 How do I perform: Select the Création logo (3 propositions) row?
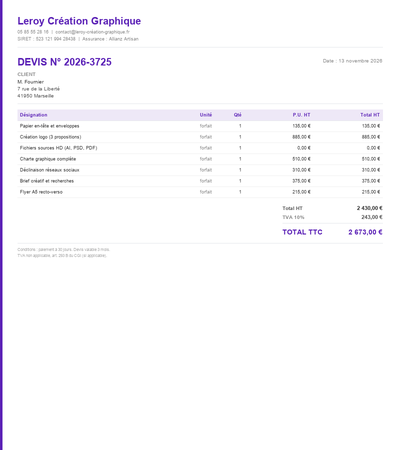tap(200, 137)
